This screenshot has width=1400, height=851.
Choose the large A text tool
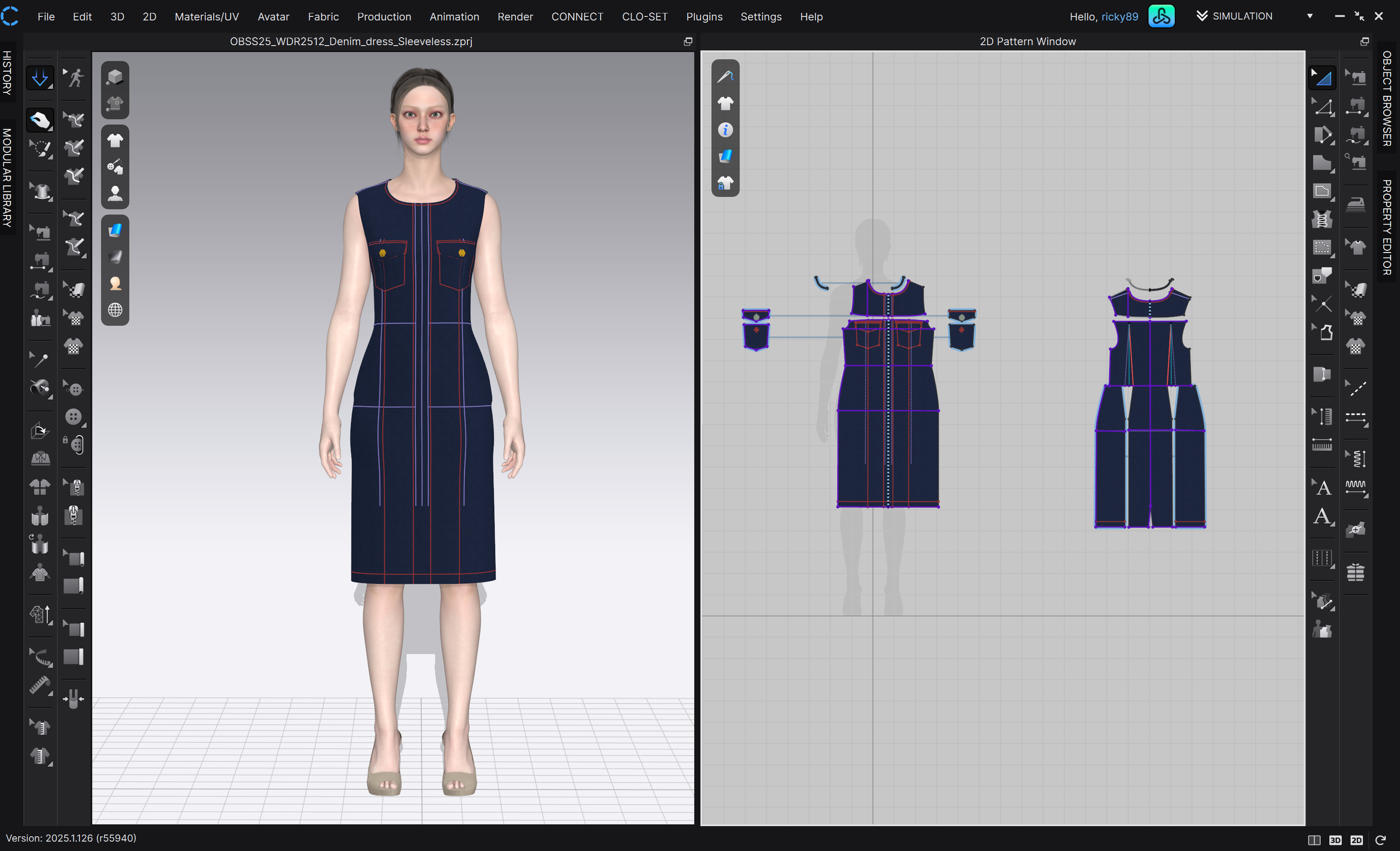(x=1322, y=516)
